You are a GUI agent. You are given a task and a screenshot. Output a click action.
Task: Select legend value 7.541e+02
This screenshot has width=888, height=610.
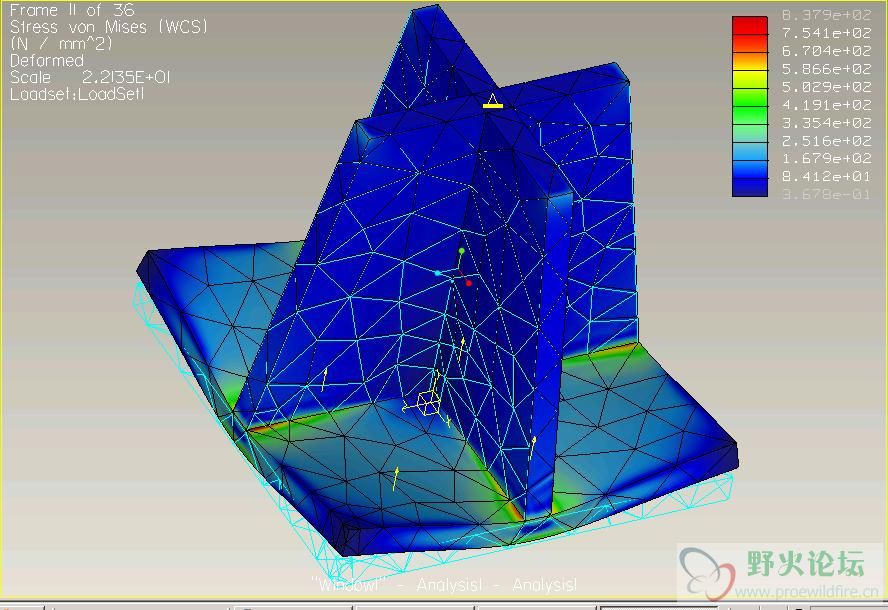826,33
